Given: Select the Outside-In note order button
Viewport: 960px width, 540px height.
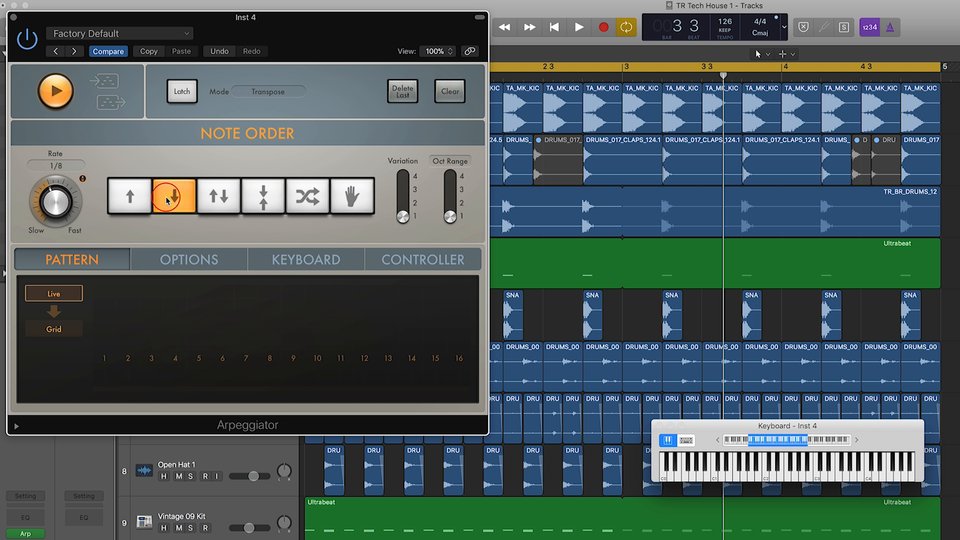Looking at the screenshot, I should (x=263, y=196).
